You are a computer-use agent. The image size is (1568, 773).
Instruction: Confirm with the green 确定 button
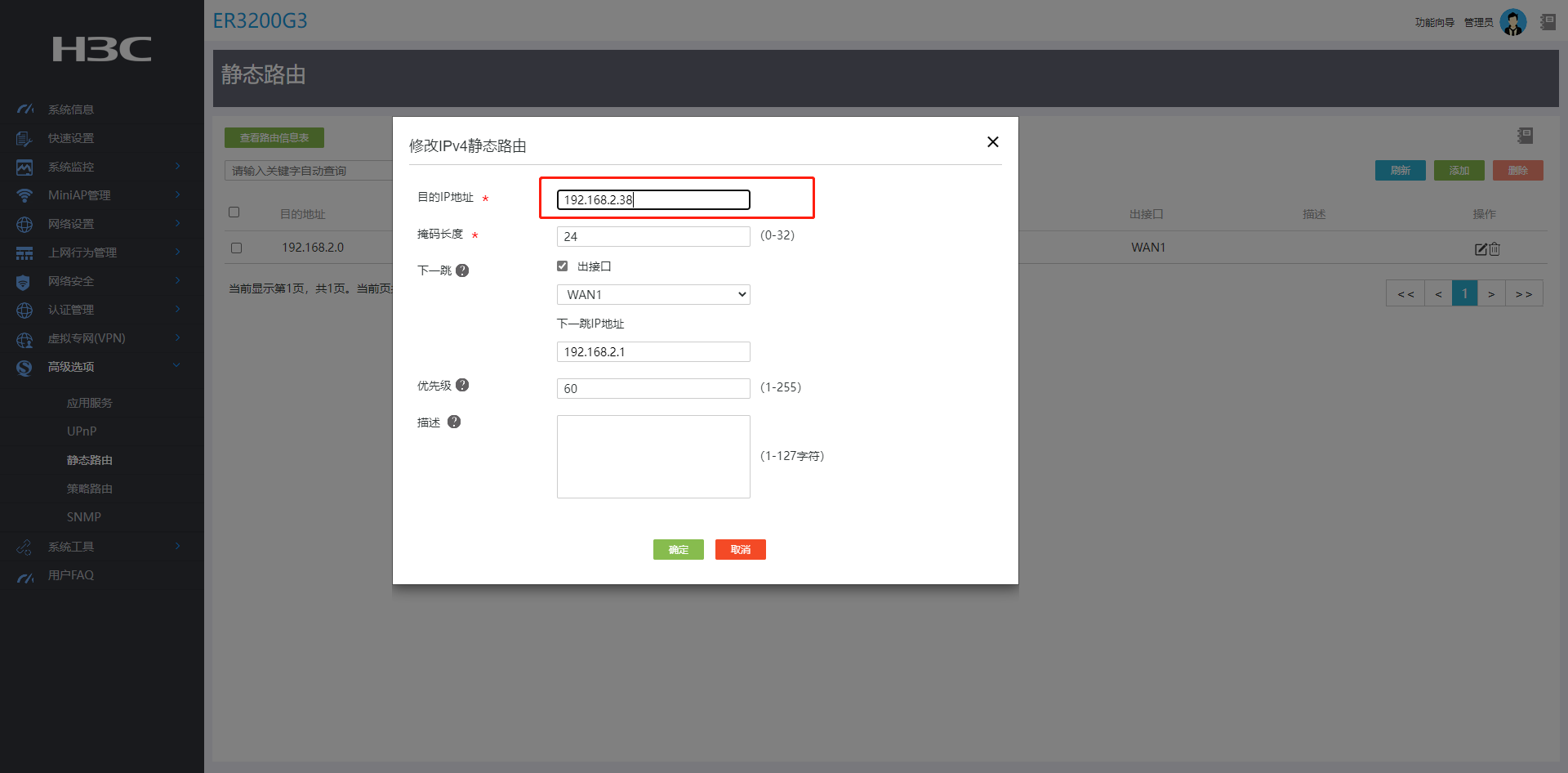tap(679, 550)
